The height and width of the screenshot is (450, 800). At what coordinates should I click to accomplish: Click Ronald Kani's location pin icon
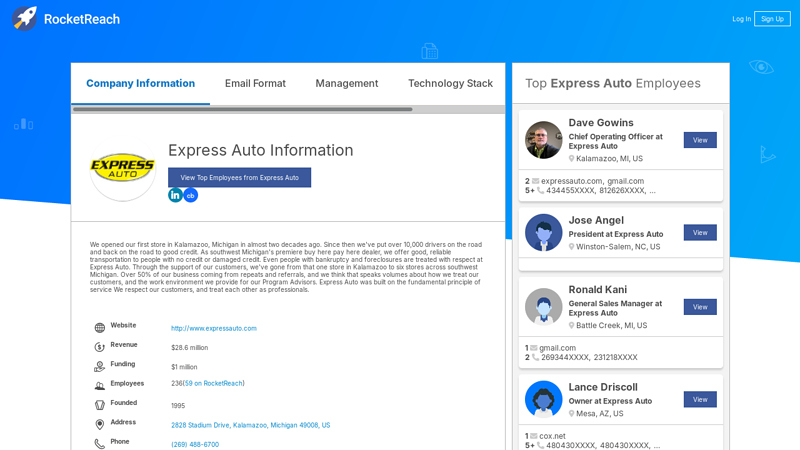pos(571,326)
